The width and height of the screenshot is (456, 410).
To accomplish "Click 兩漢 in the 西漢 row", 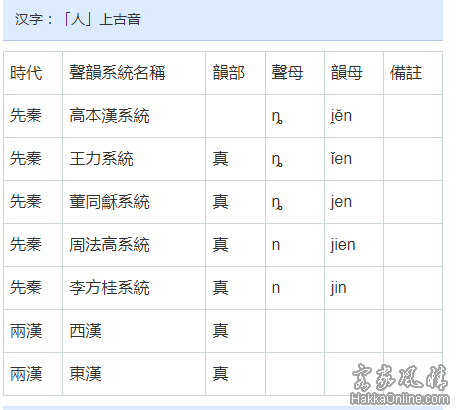I will click(x=26, y=331).
